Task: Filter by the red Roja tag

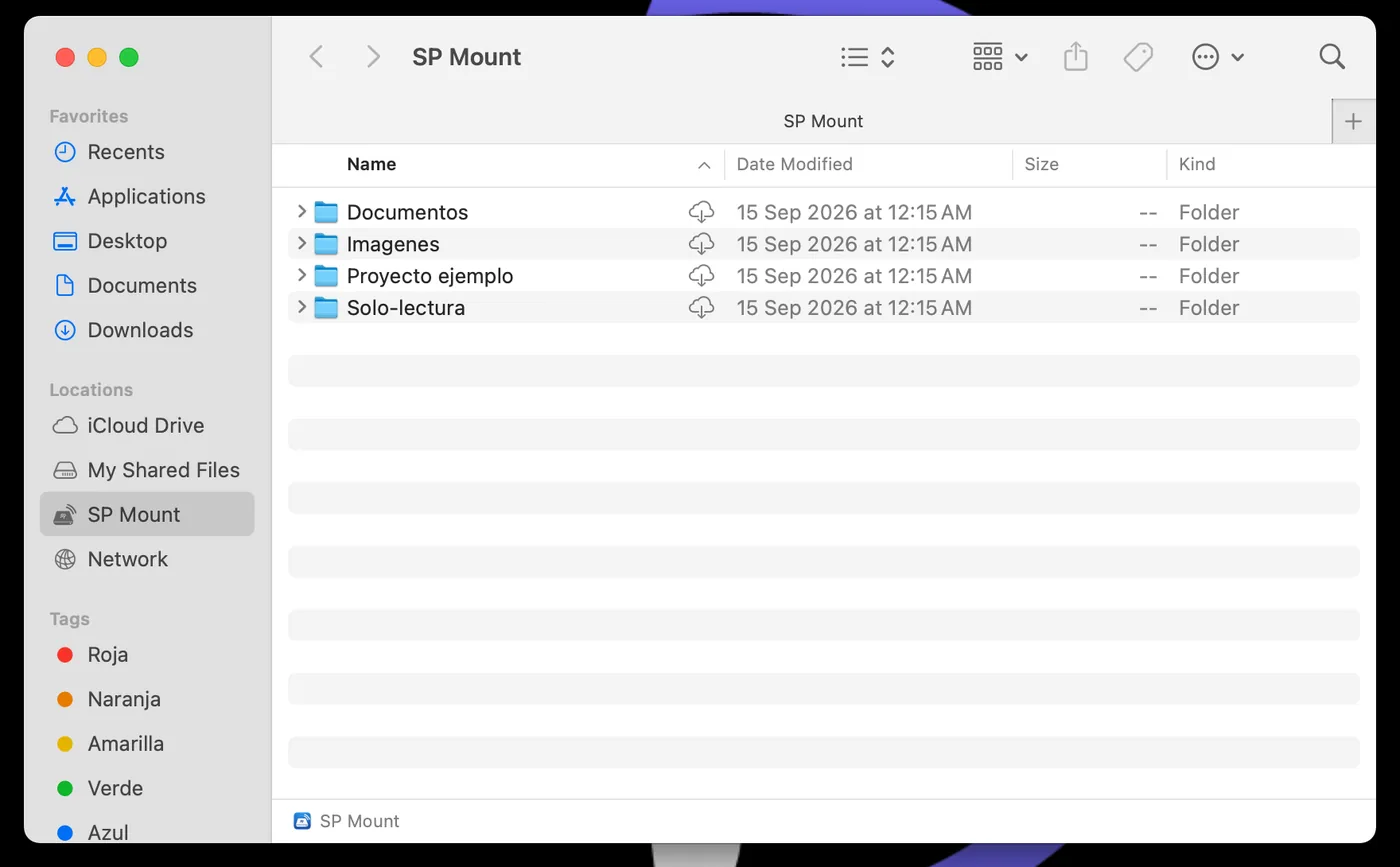Action: coord(147,655)
